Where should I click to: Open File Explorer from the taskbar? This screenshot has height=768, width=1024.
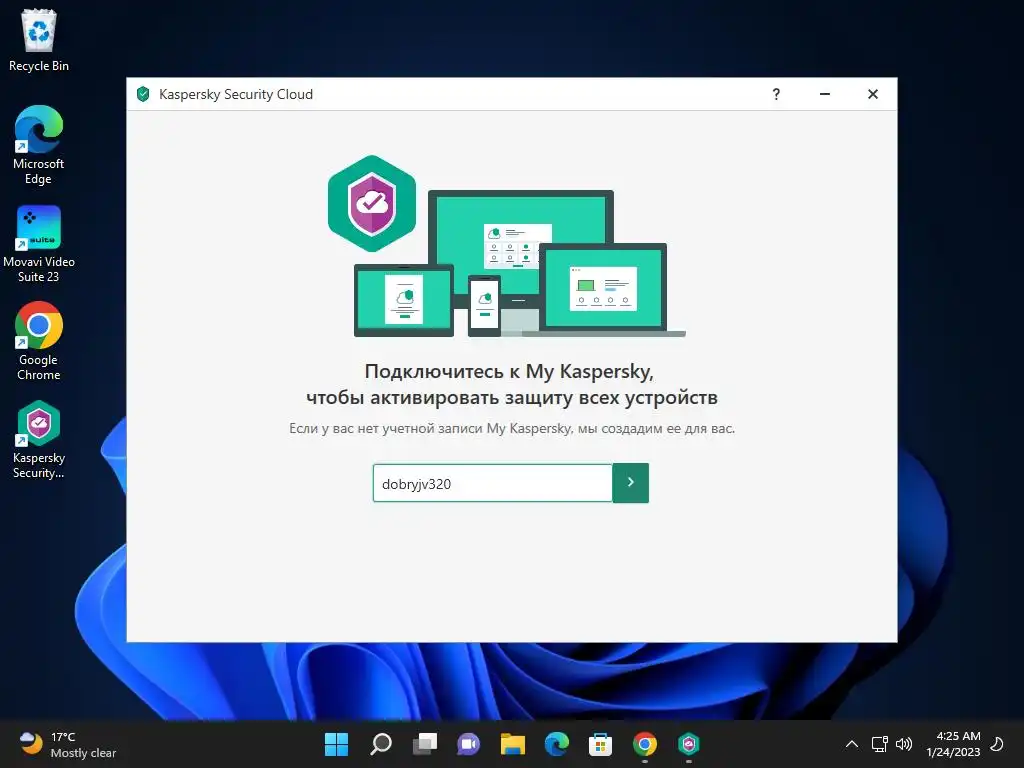click(x=513, y=744)
